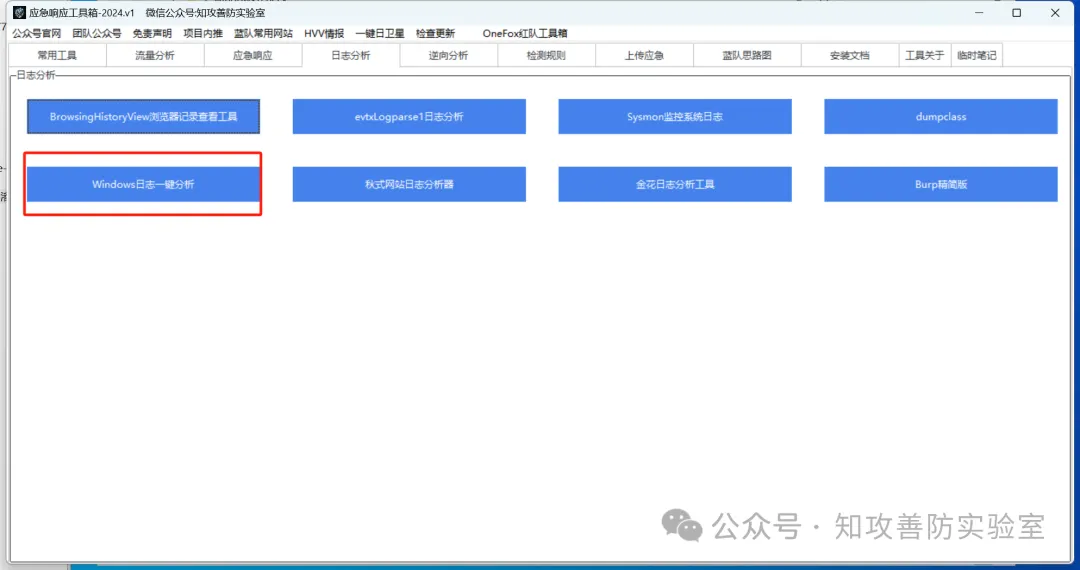Switch to the 逆向分析 tab
Screen dimensions: 1080x570
pyautogui.click(x=448, y=55)
